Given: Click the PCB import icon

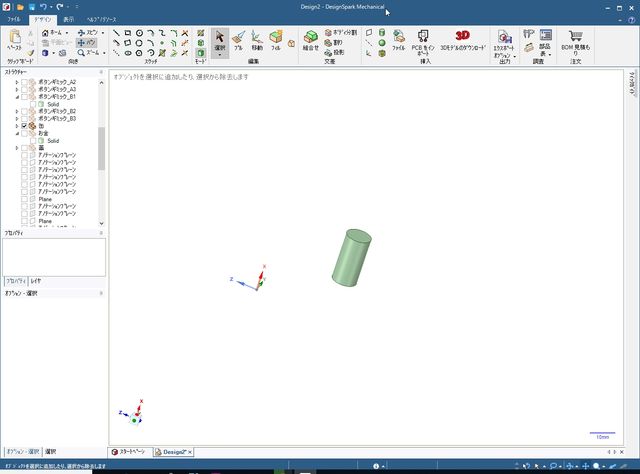Looking at the screenshot, I should [x=423, y=37].
